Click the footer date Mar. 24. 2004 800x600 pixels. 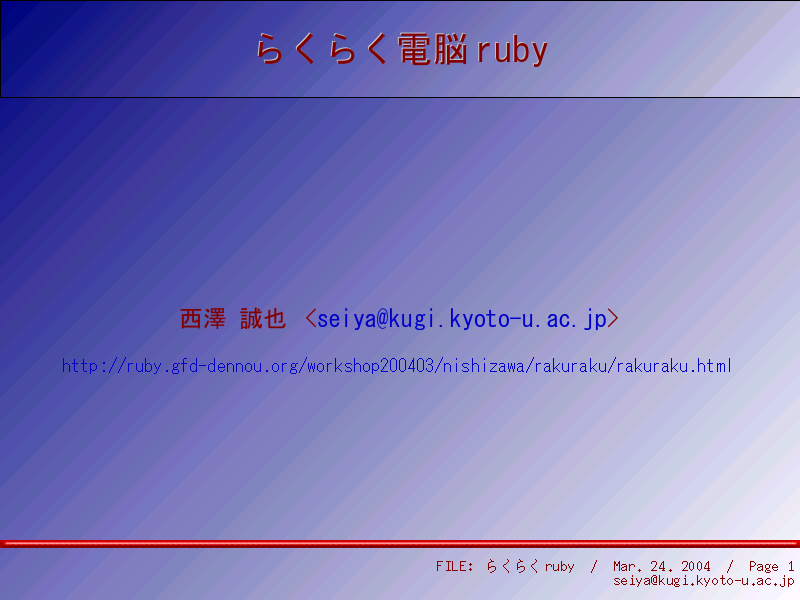coord(662,566)
